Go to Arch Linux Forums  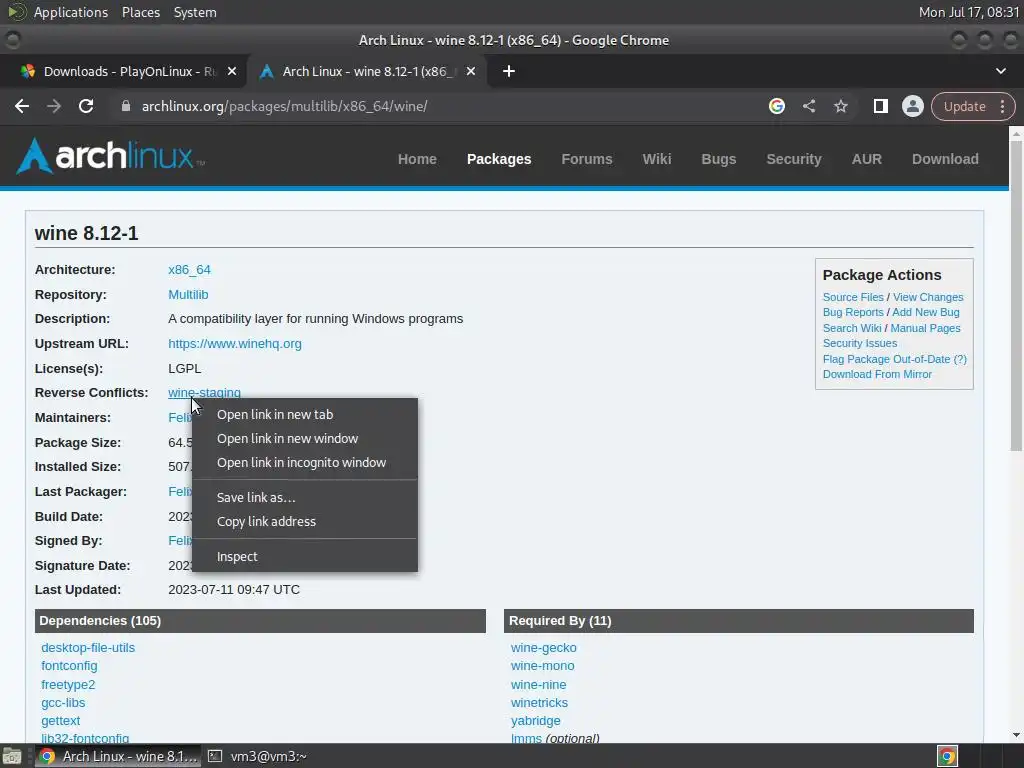586,159
